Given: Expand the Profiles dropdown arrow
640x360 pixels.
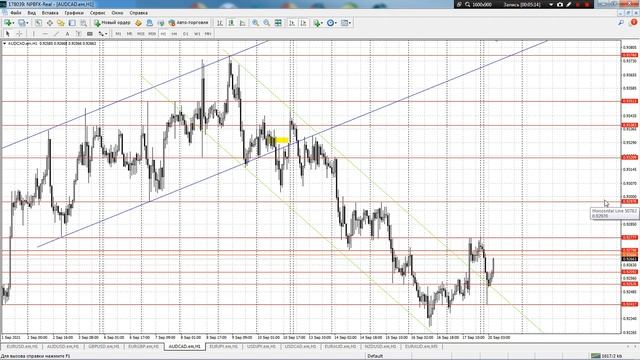Looking at the screenshot, I should click(27, 23).
